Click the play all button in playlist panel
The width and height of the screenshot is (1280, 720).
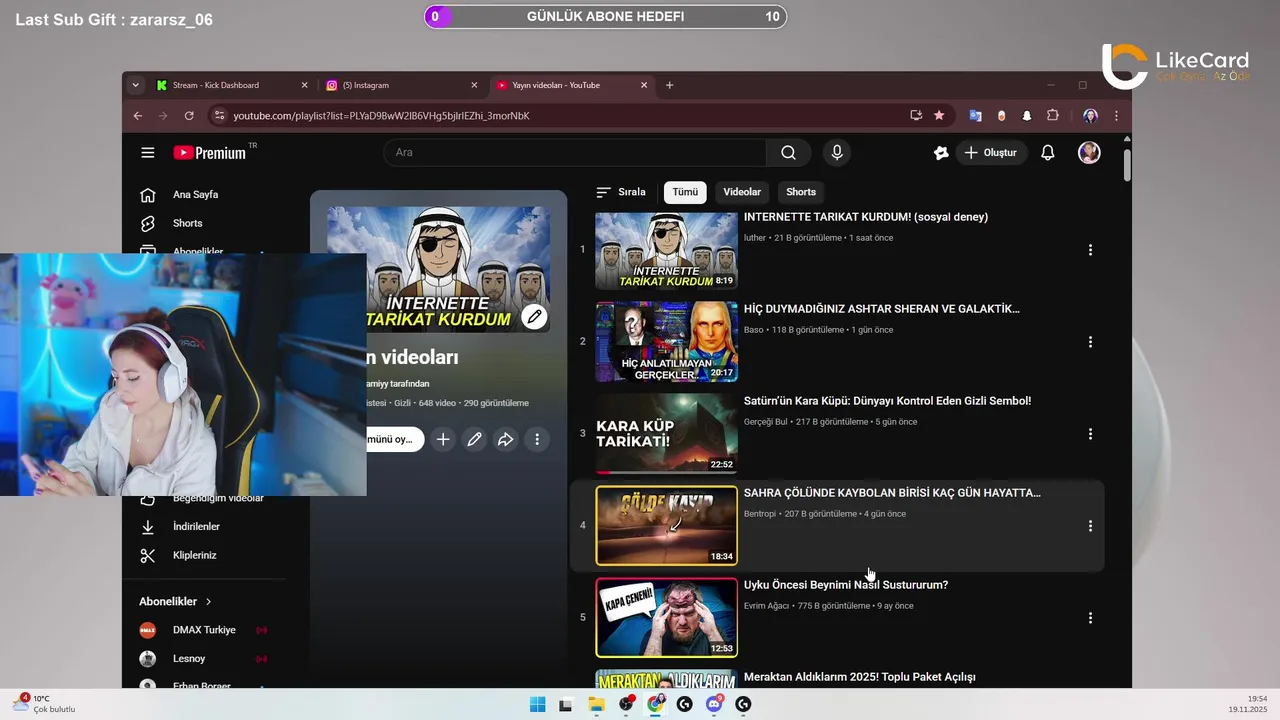pos(395,439)
